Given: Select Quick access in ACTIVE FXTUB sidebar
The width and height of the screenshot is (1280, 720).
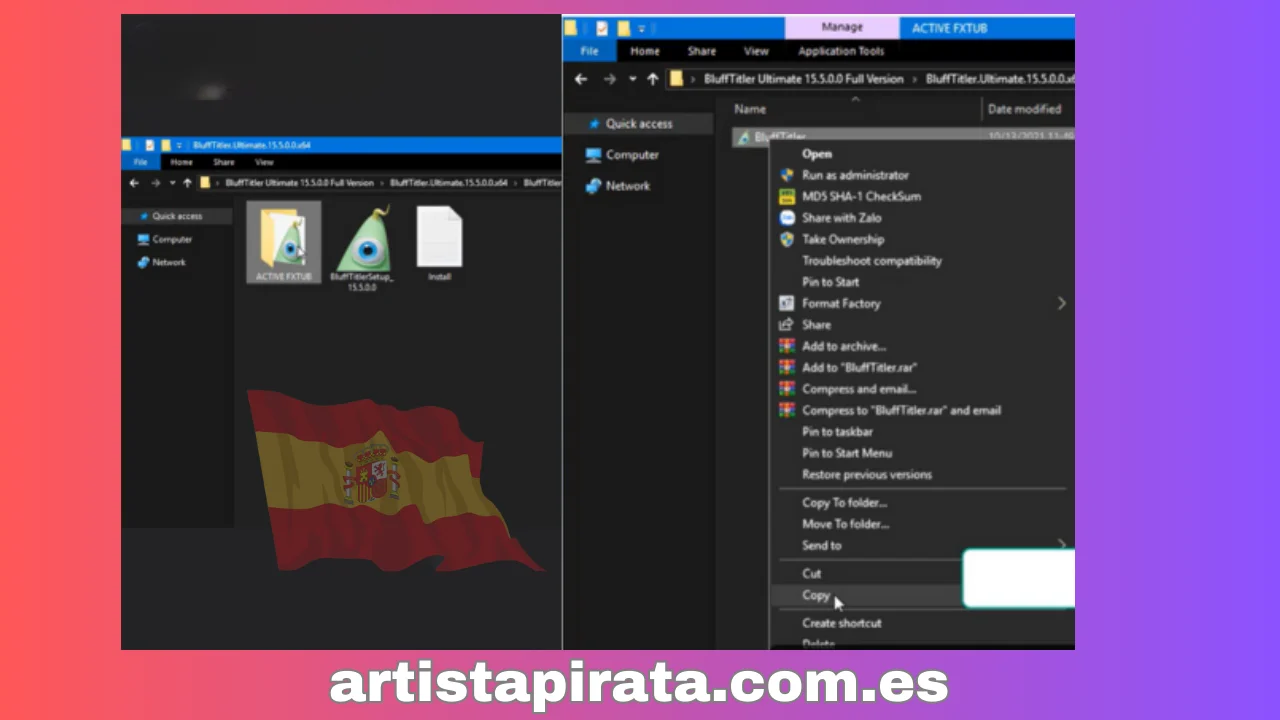Looking at the screenshot, I should coord(639,124).
